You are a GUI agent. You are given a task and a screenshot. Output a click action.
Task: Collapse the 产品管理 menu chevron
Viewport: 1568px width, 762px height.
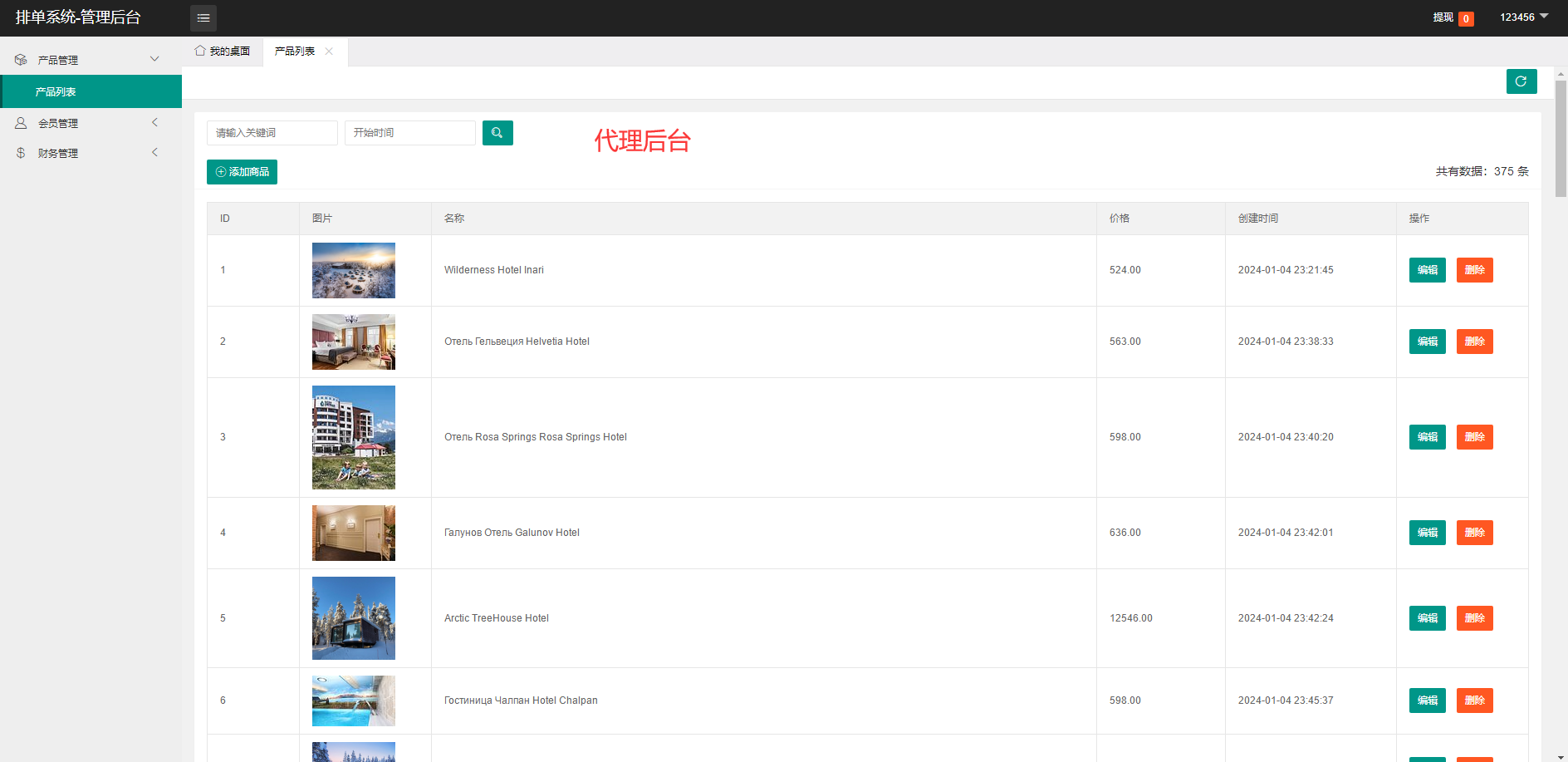(154, 59)
